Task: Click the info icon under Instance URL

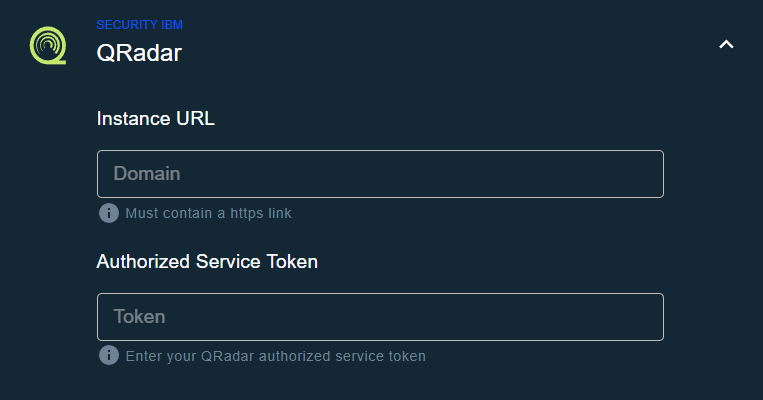Action: (x=109, y=213)
